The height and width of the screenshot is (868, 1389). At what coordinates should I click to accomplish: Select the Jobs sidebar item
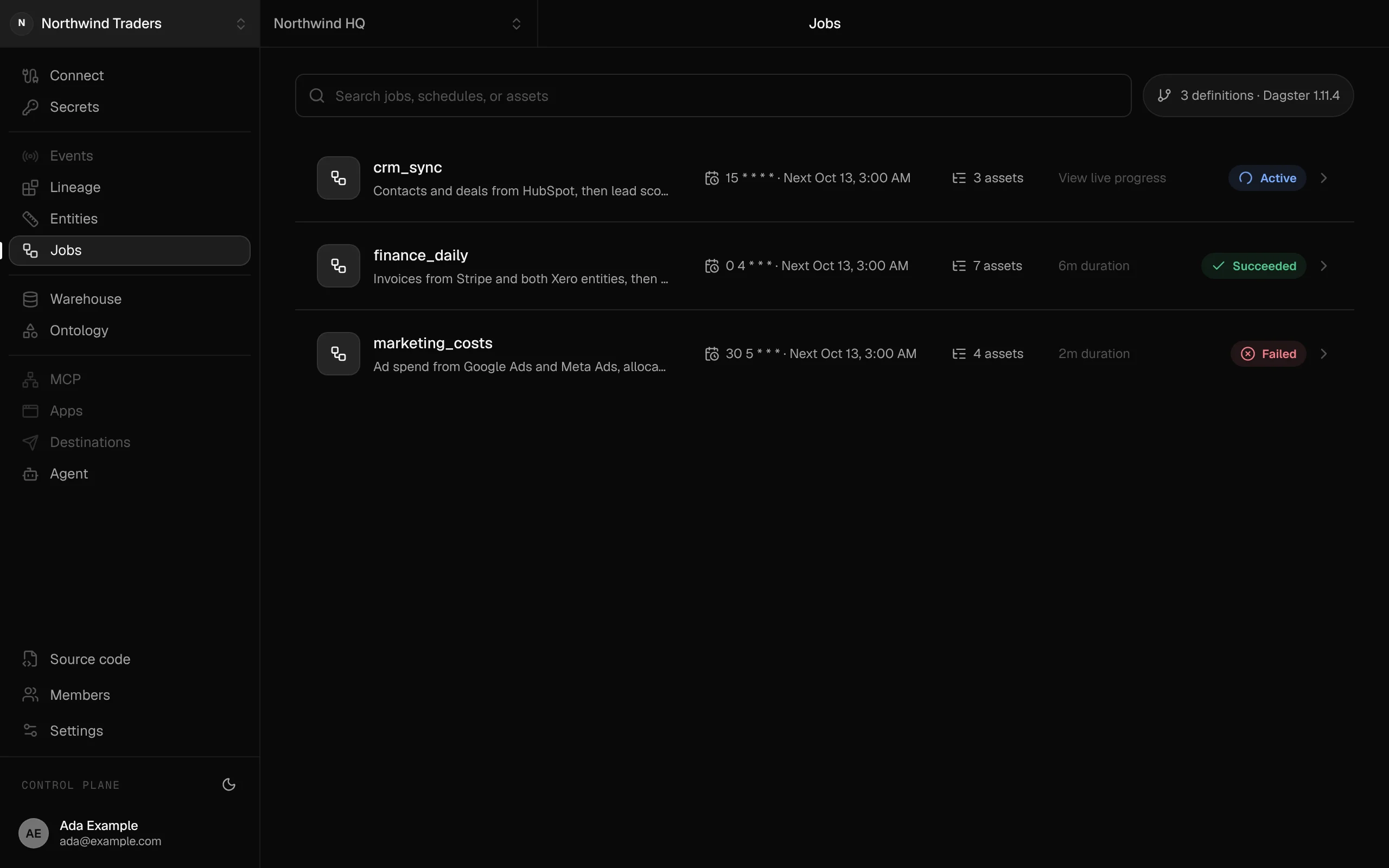129,251
